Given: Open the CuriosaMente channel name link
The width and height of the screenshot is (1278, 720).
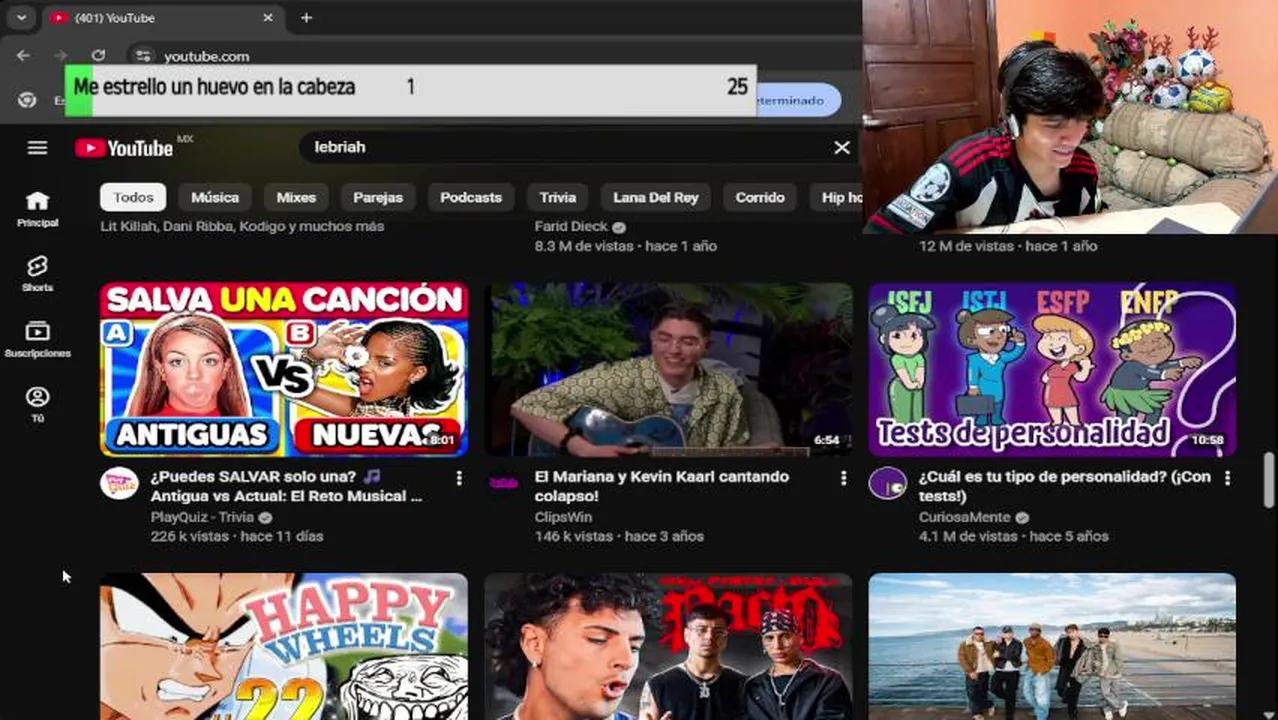Looking at the screenshot, I should tap(965, 517).
